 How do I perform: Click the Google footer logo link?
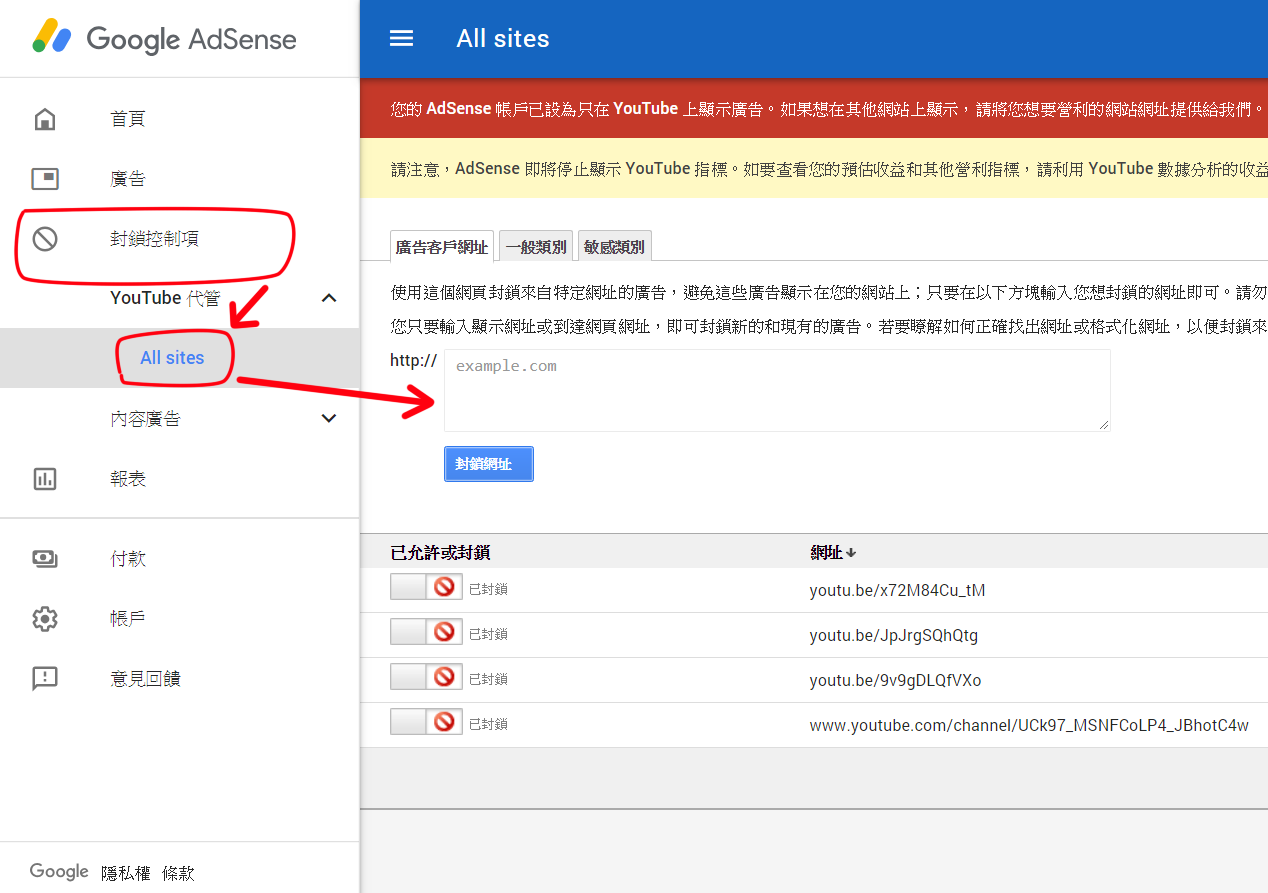(x=59, y=872)
